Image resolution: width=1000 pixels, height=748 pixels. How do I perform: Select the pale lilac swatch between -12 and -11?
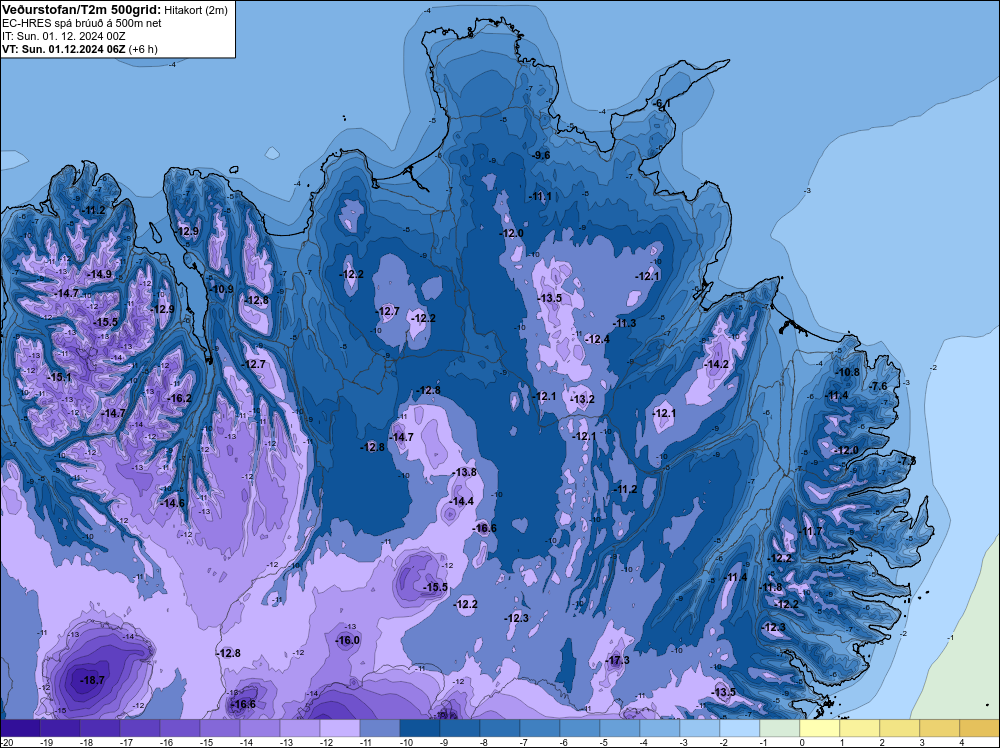tap(340, 728)
